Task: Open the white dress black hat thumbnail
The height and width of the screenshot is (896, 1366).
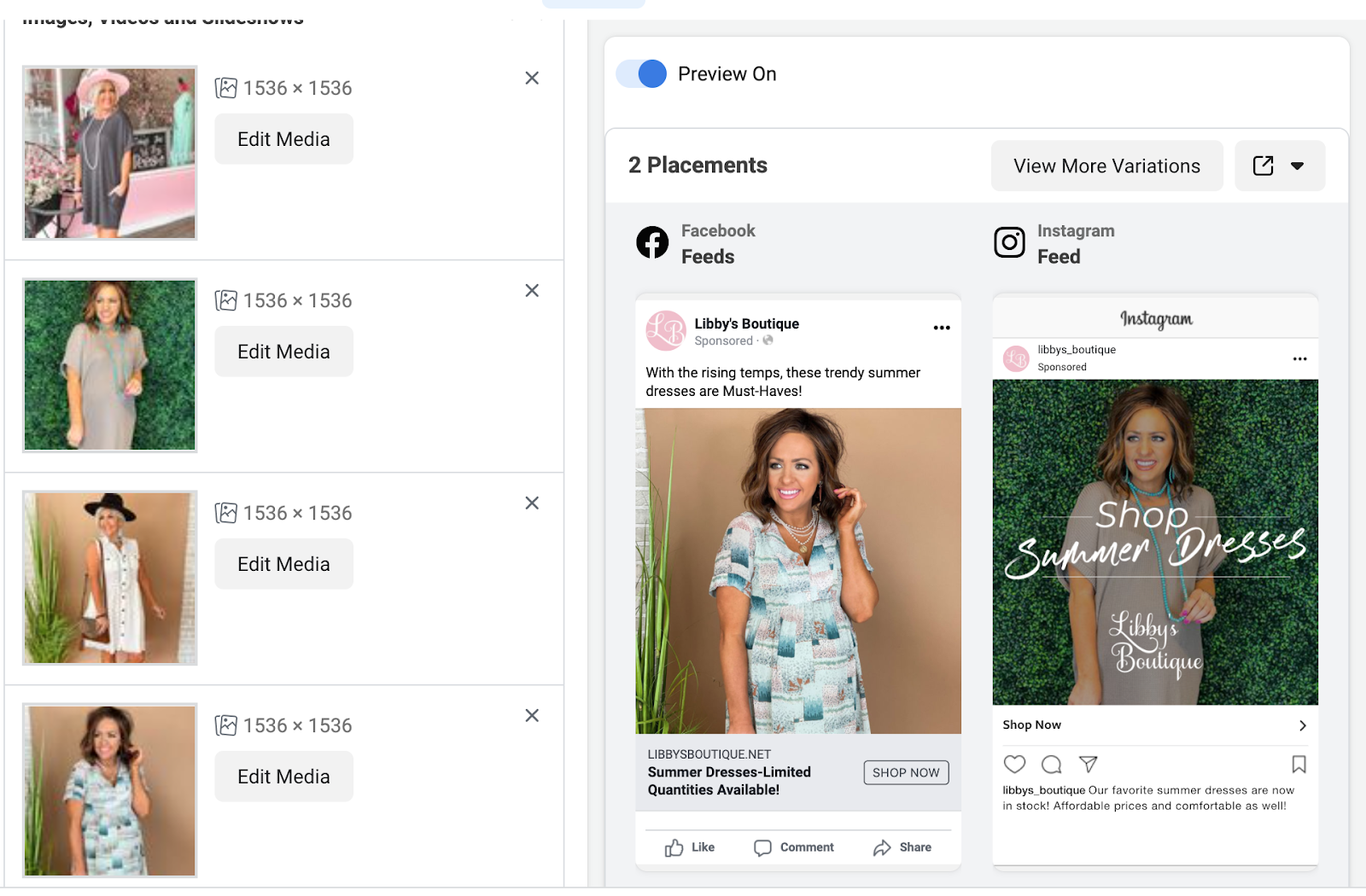Action: point(110,578)
